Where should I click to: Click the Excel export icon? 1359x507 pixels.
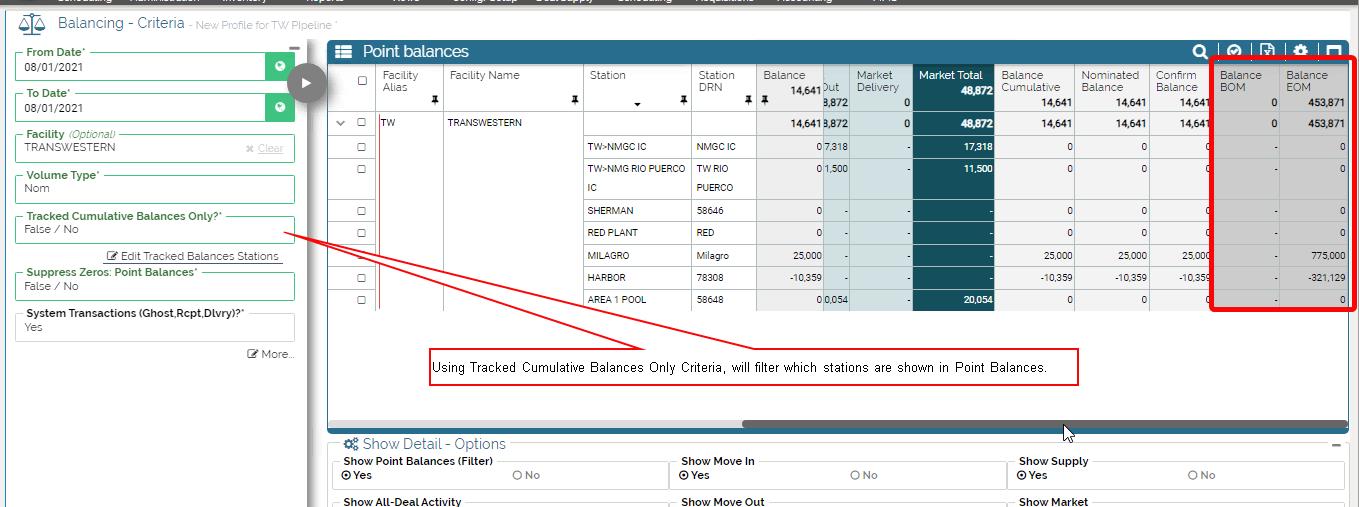click(1267, 51)
